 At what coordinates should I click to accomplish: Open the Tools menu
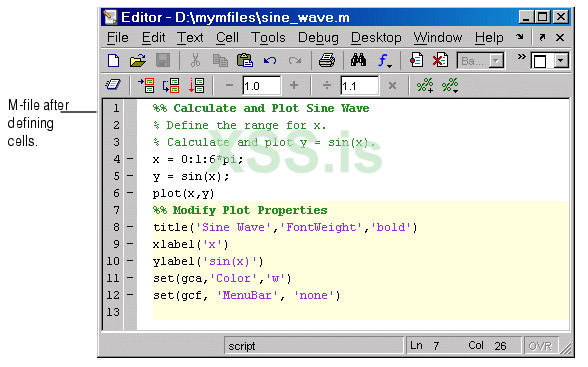click(x=268, y=37)
